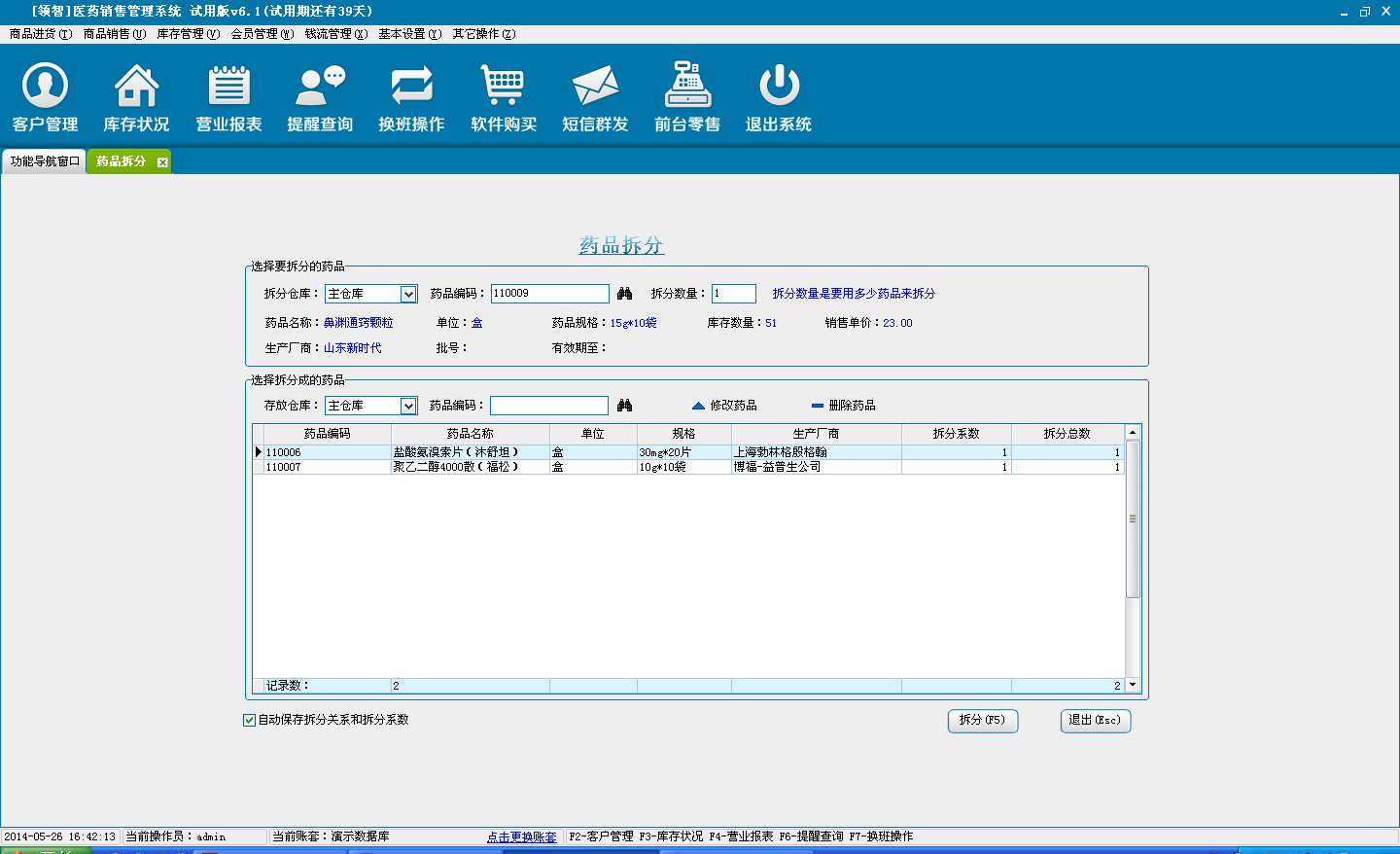
Task: Open 前台零售 cash register icon
Action: 687,87
